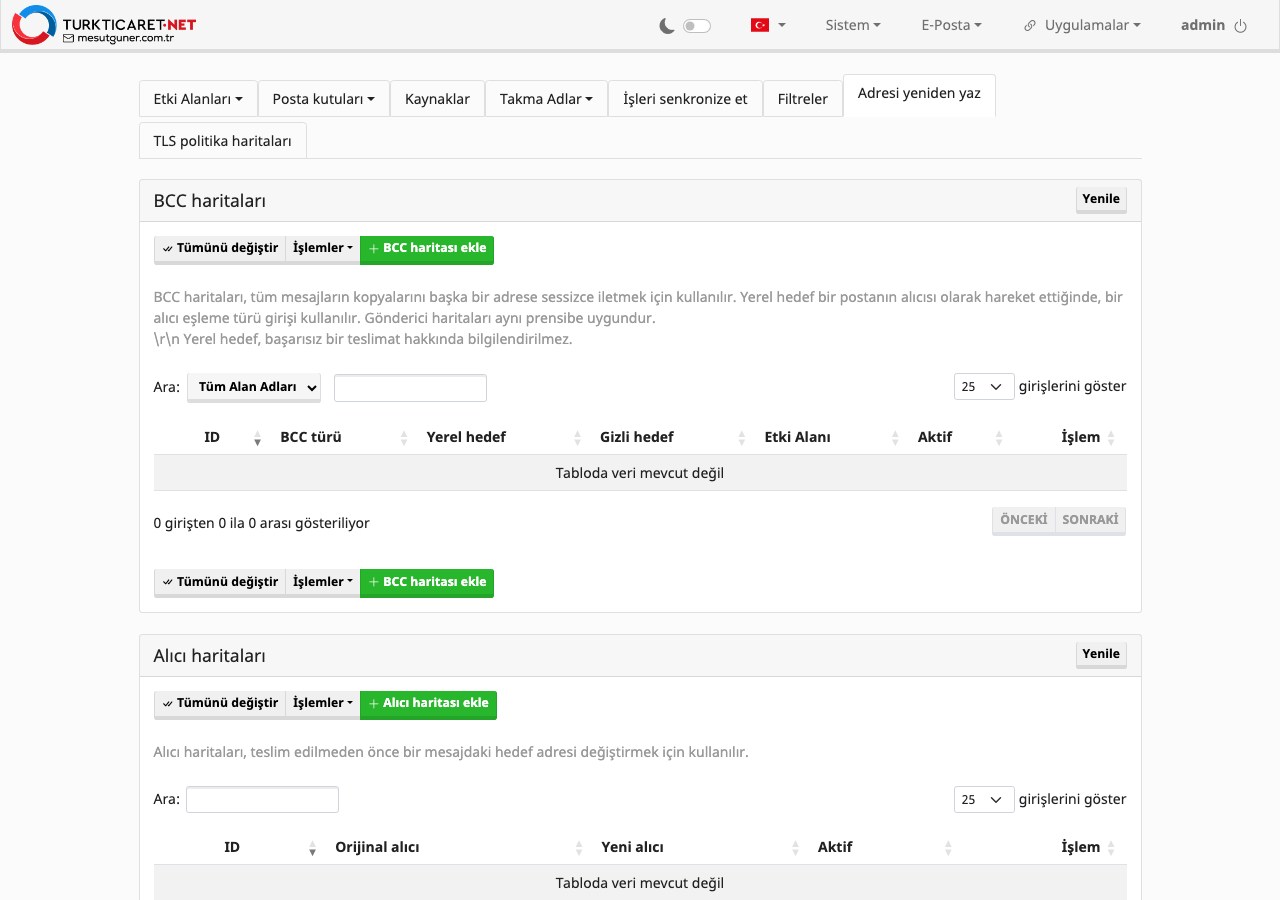Open BCC table entries-per-page selector
This screenshot has height=900, width=1280.
point(984,386)
